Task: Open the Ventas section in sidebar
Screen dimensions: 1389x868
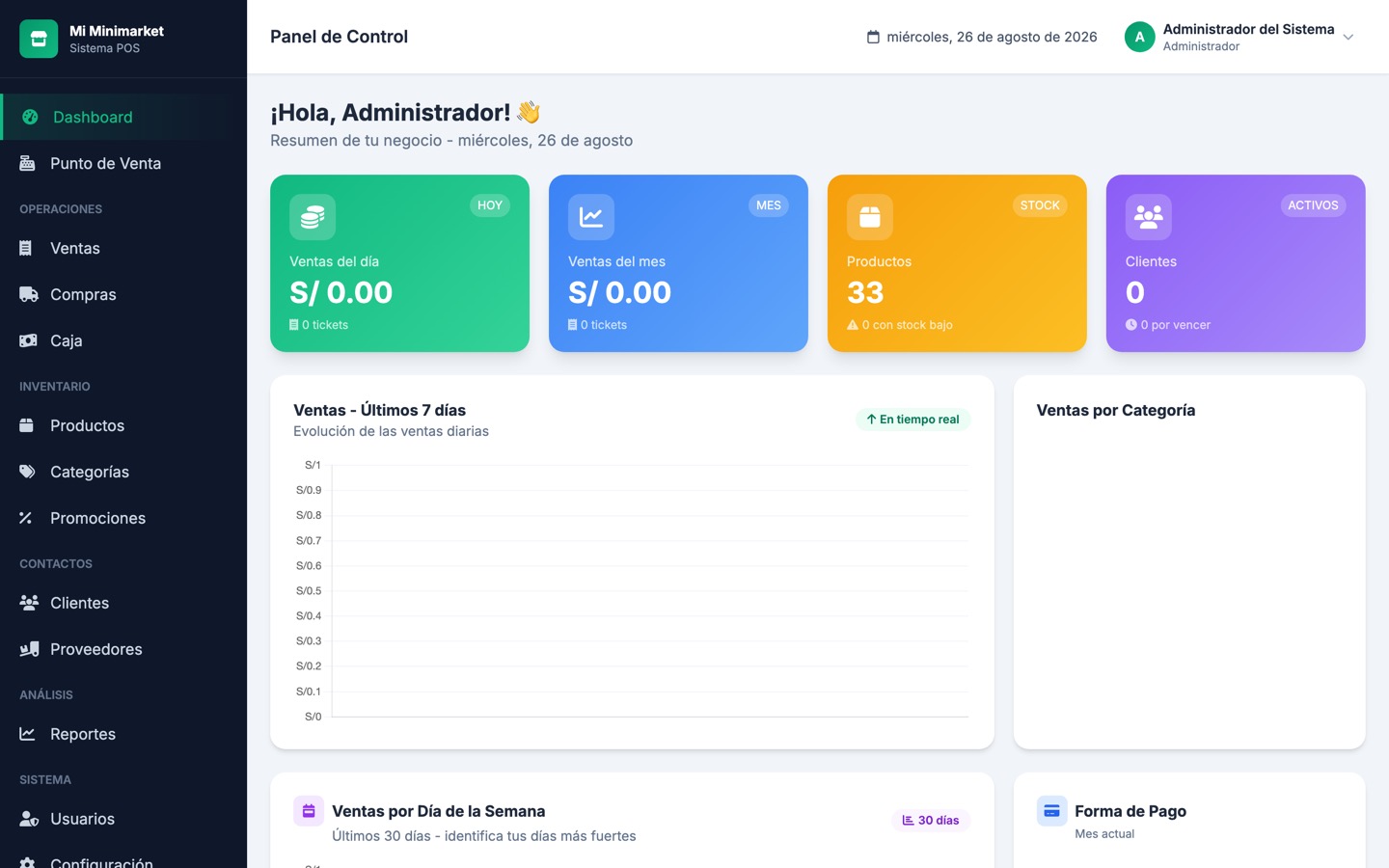Action: [x=123, y=248]
